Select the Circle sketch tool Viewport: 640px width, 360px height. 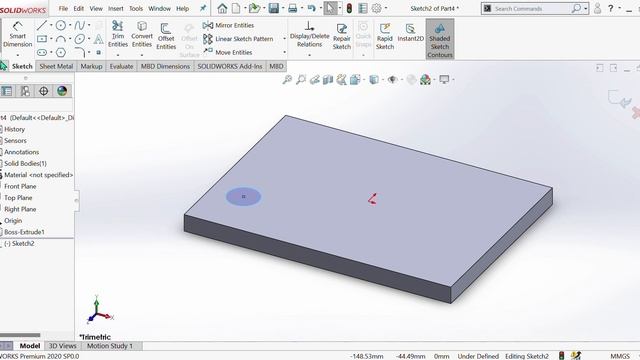(x=61, y=26)
